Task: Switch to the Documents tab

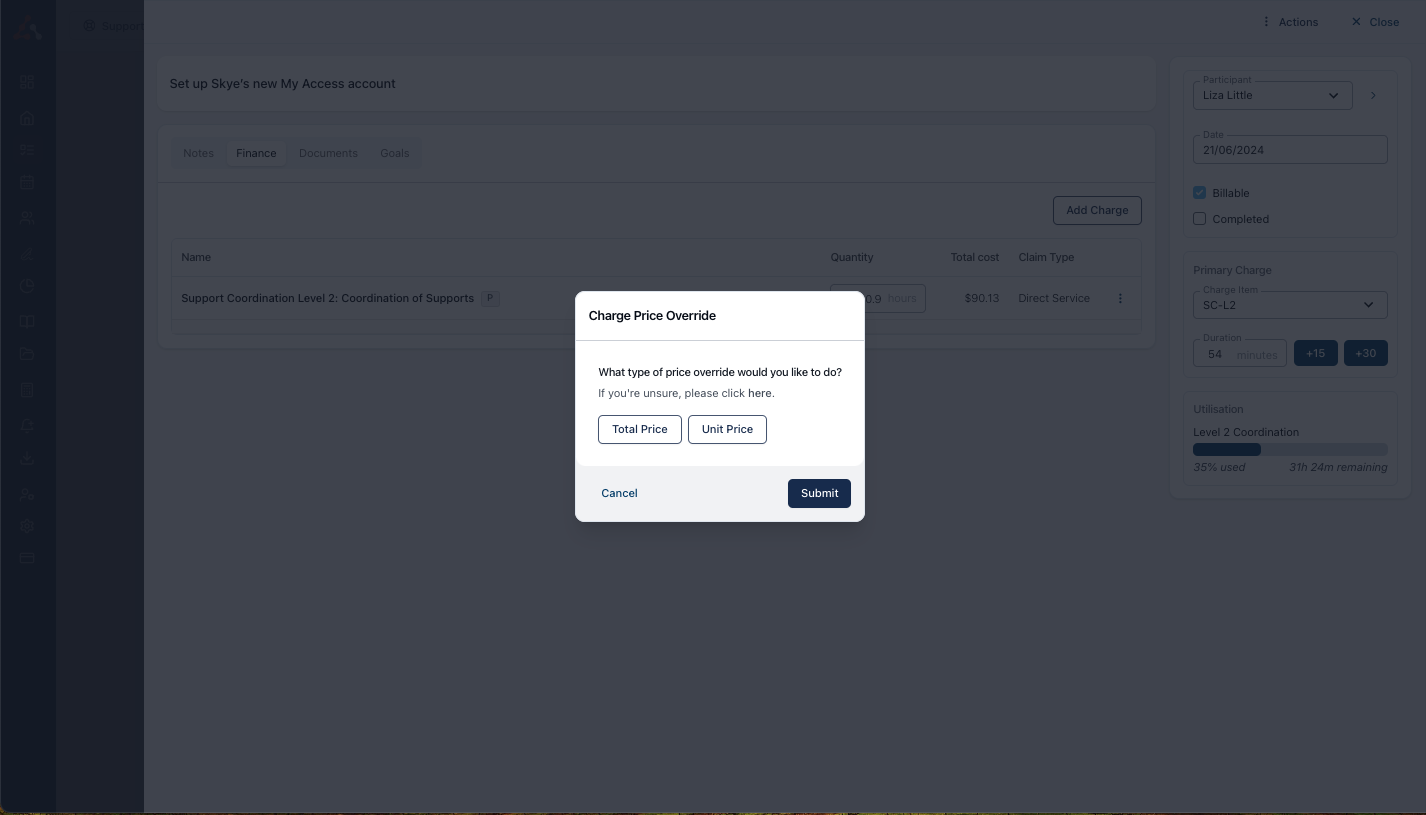Action: (328, 153)
